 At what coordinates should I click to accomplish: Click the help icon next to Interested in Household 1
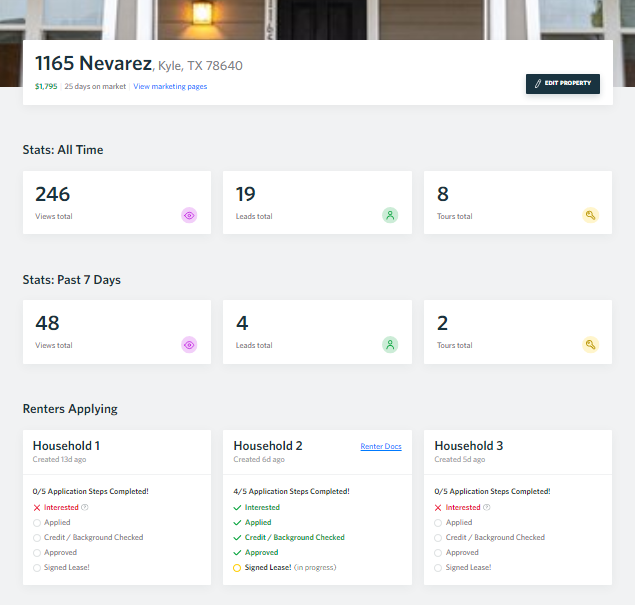click(85, 507)
